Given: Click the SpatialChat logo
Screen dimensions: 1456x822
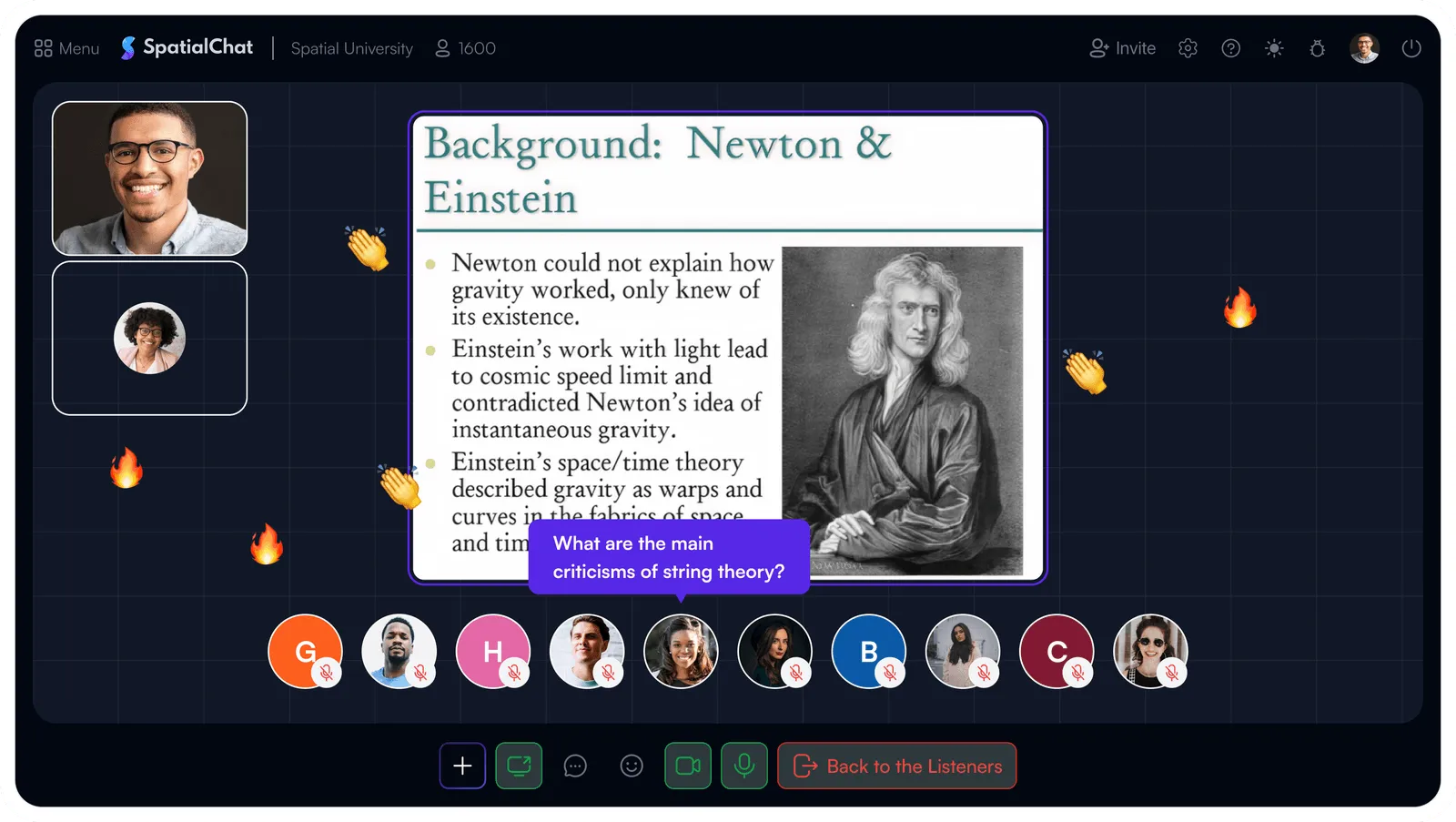Looking at the screenshot, I should (x=186, y=46).
